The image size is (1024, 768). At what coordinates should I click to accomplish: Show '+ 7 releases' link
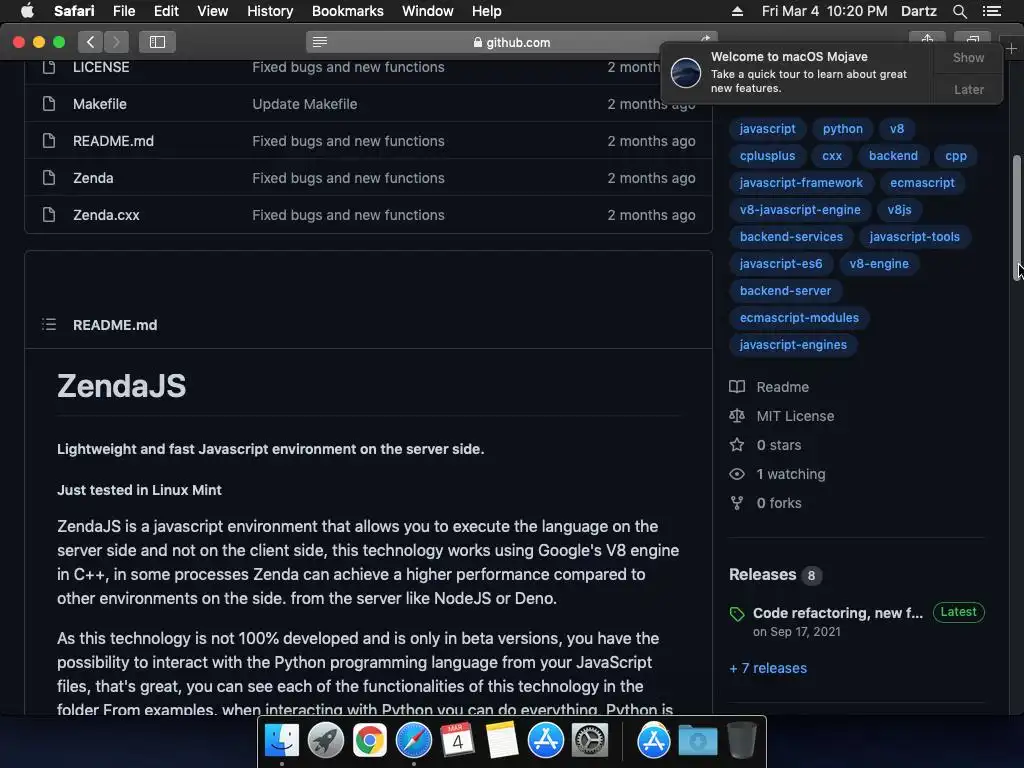click(768, 668)
